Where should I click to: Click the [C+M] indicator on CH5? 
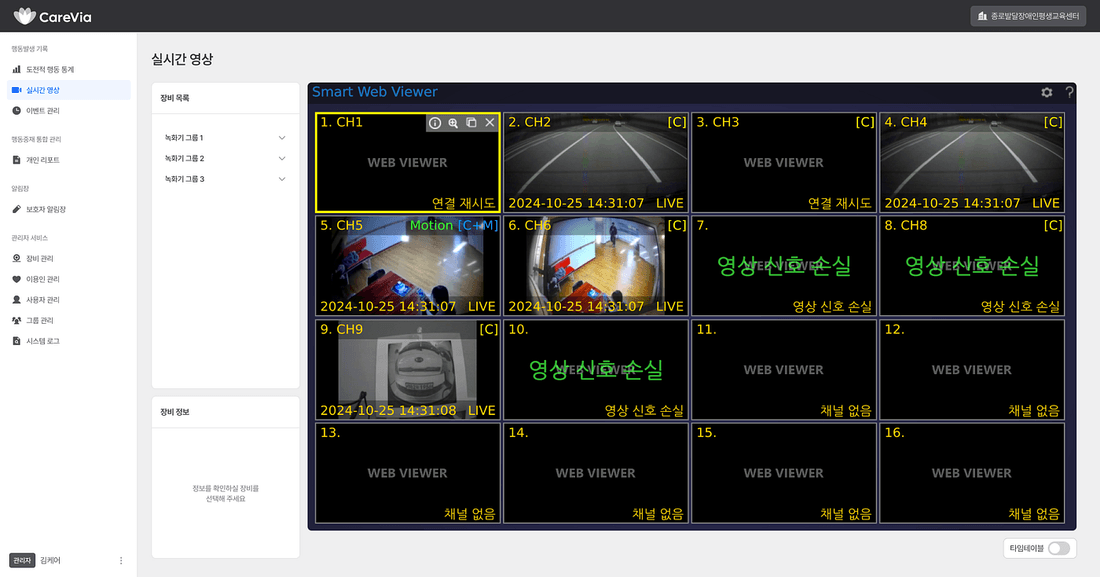478,225
